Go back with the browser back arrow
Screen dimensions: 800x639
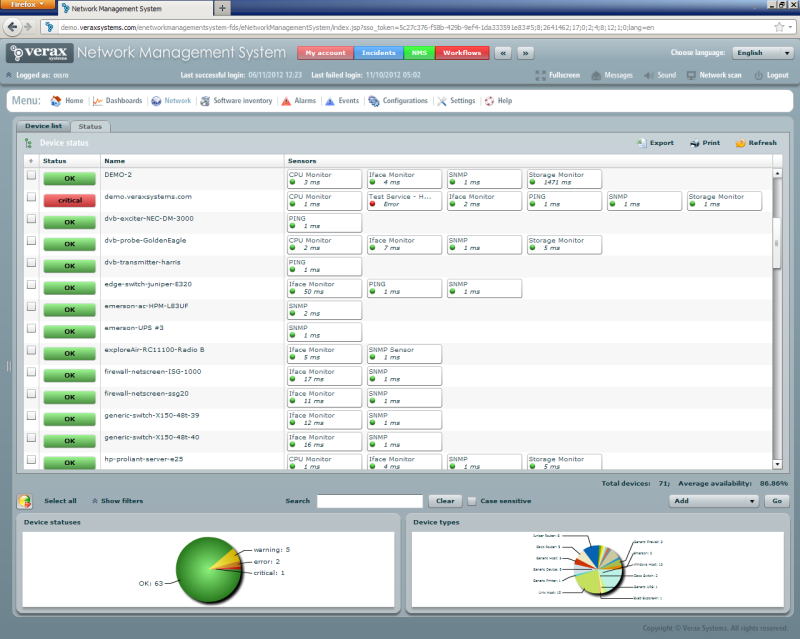[12, 27]
